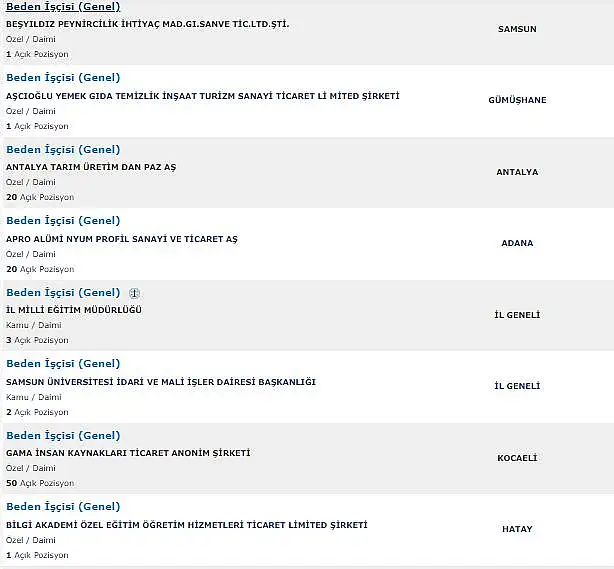Select the HATAY location label

pos(517,529)
